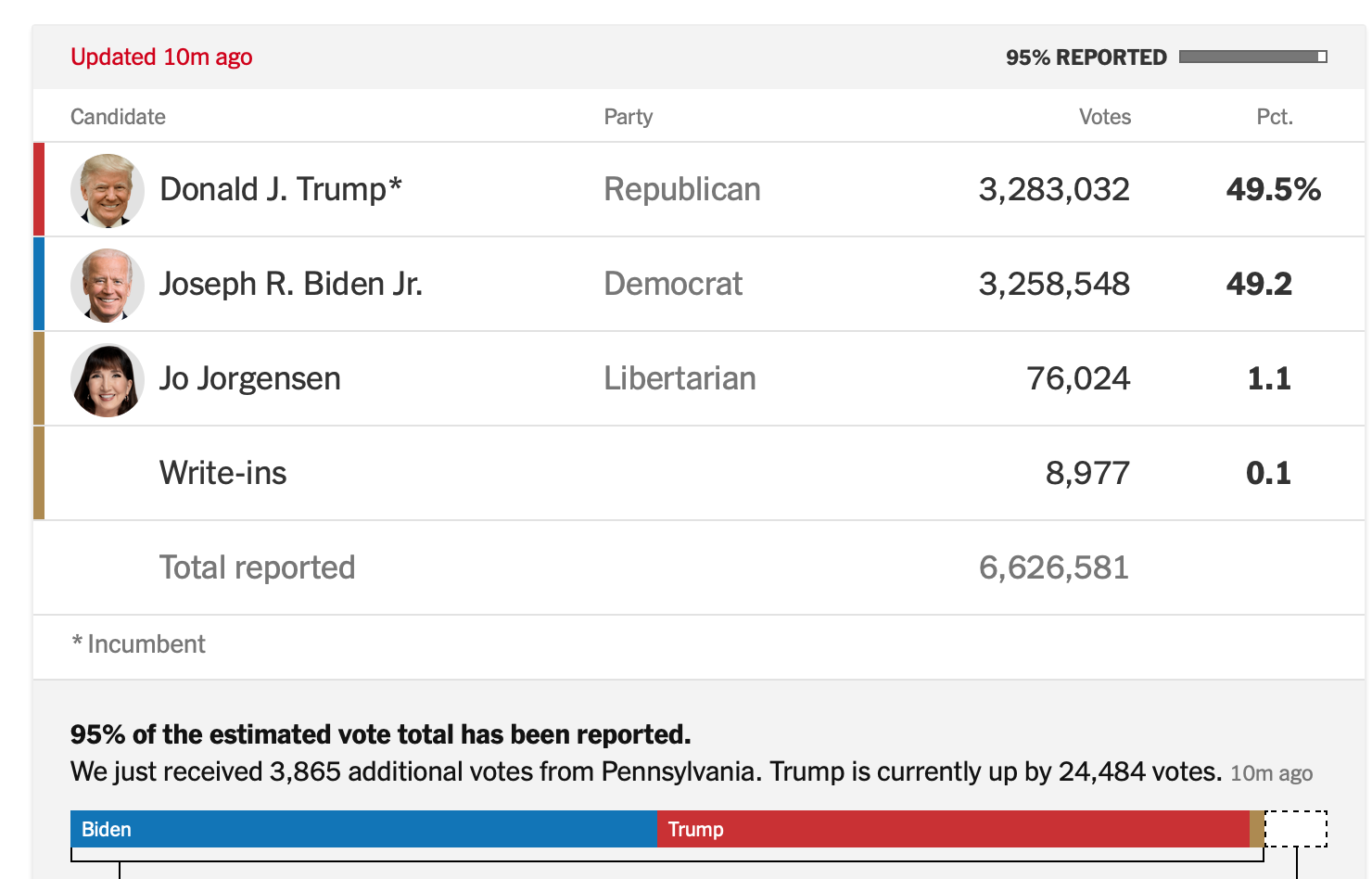Click the red Trump bar segment

(x=954, y=829)
